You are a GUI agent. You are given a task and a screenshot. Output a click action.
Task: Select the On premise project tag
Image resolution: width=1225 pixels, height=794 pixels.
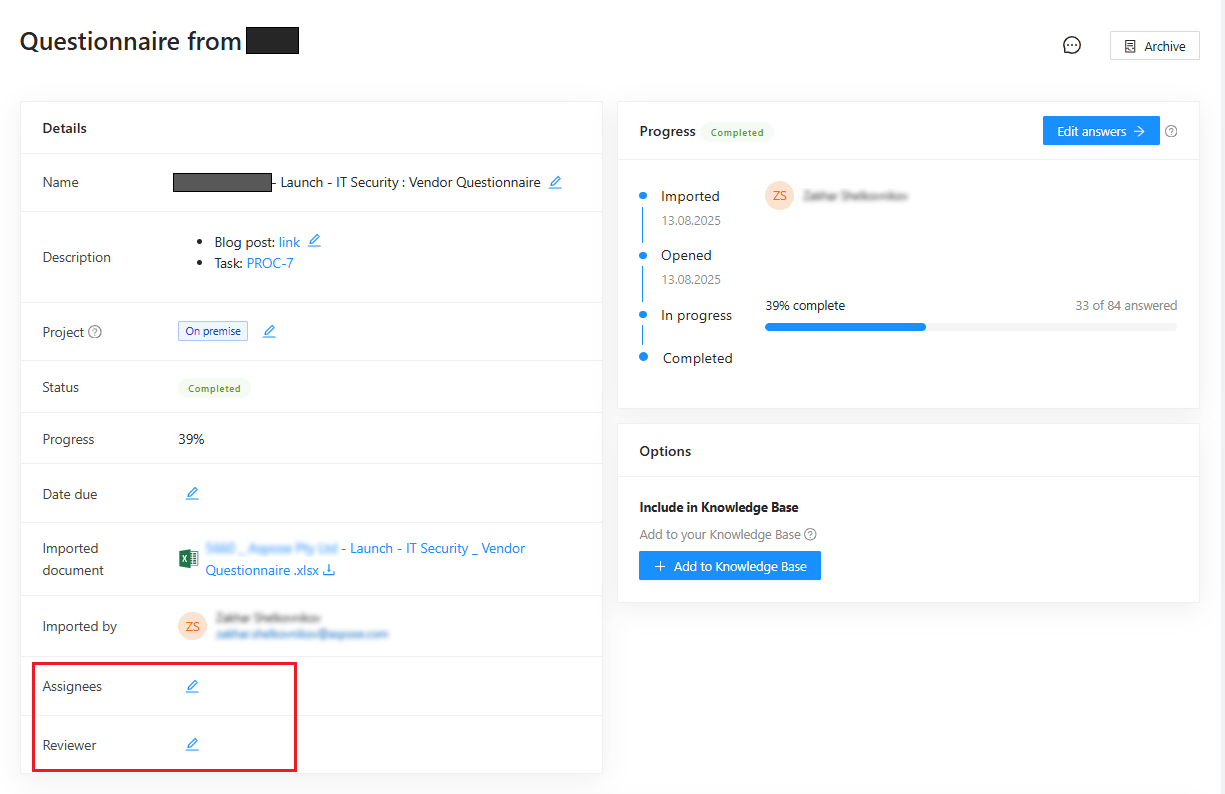[x=213, y=331]
